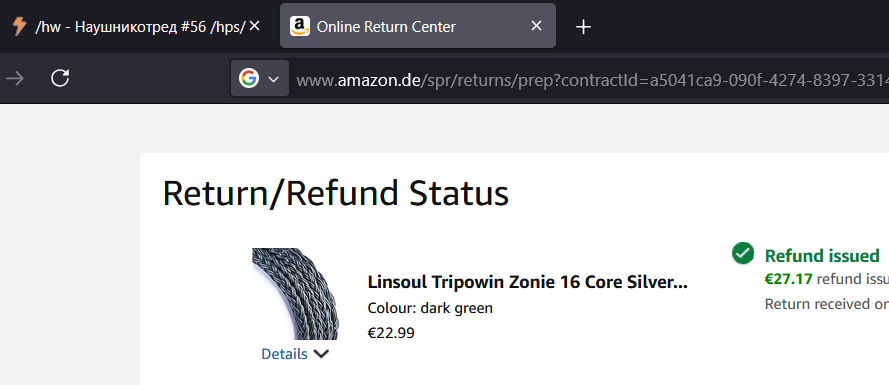Close the Online Return Center tab

click(536, 26)
